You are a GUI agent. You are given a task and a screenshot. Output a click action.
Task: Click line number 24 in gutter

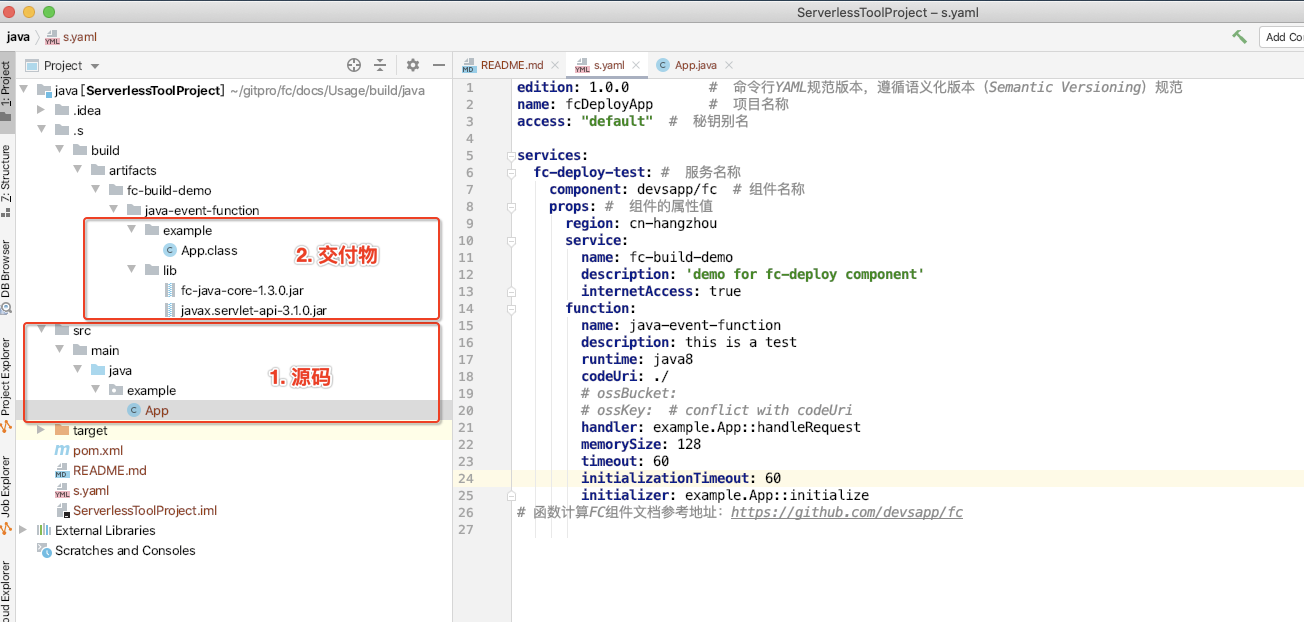click(x=465, y=478)
